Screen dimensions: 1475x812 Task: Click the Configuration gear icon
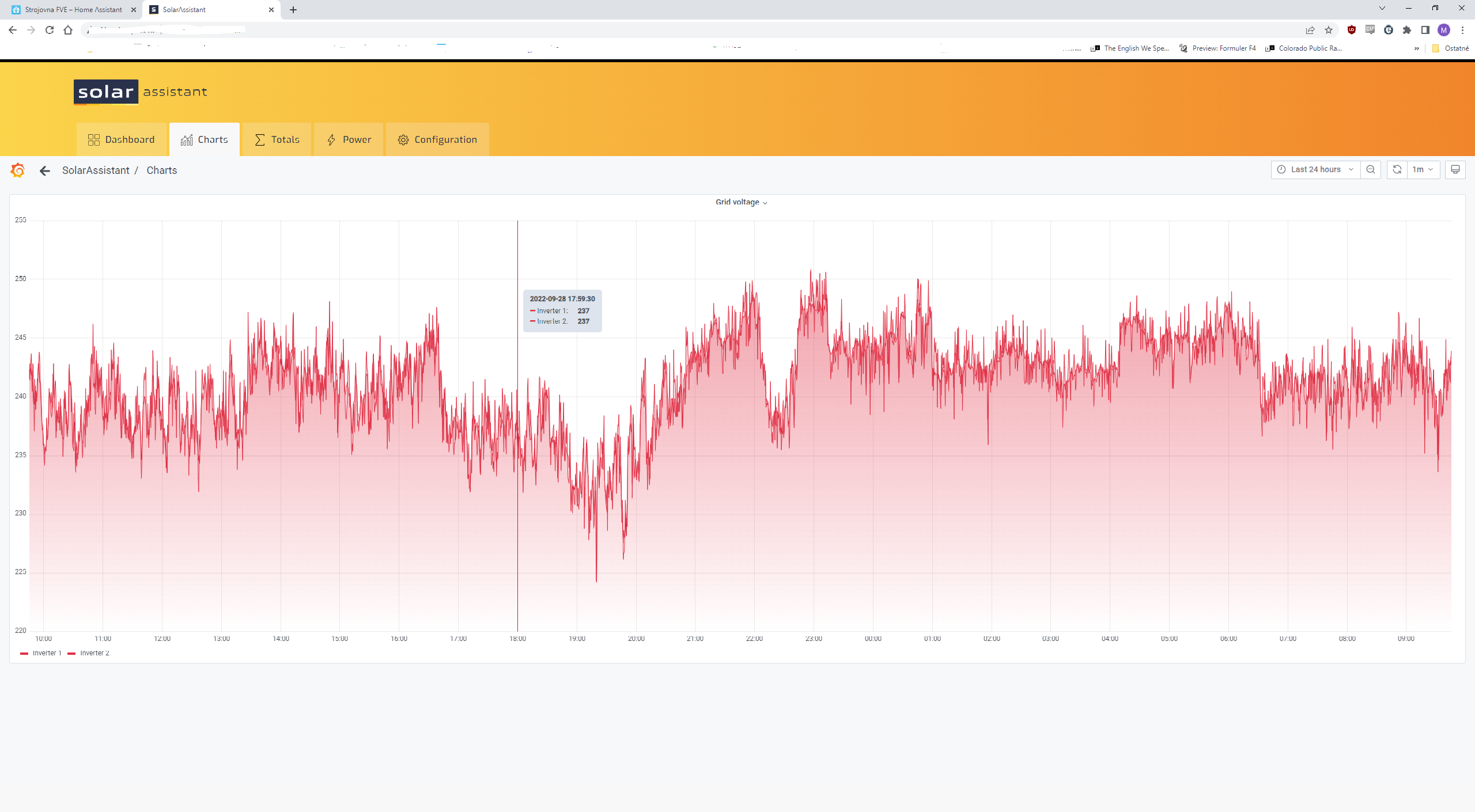tap(403, 139)
